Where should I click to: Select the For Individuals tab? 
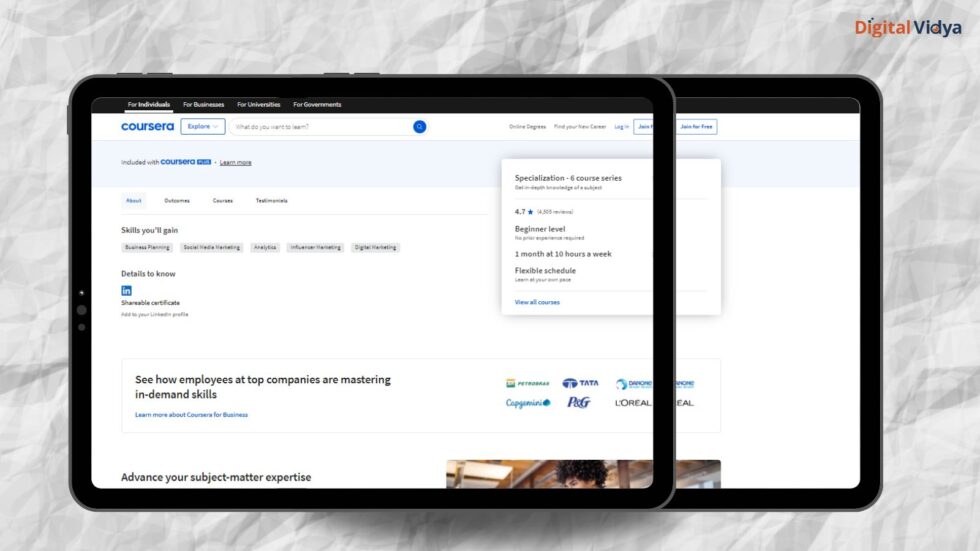click(149, 104)
